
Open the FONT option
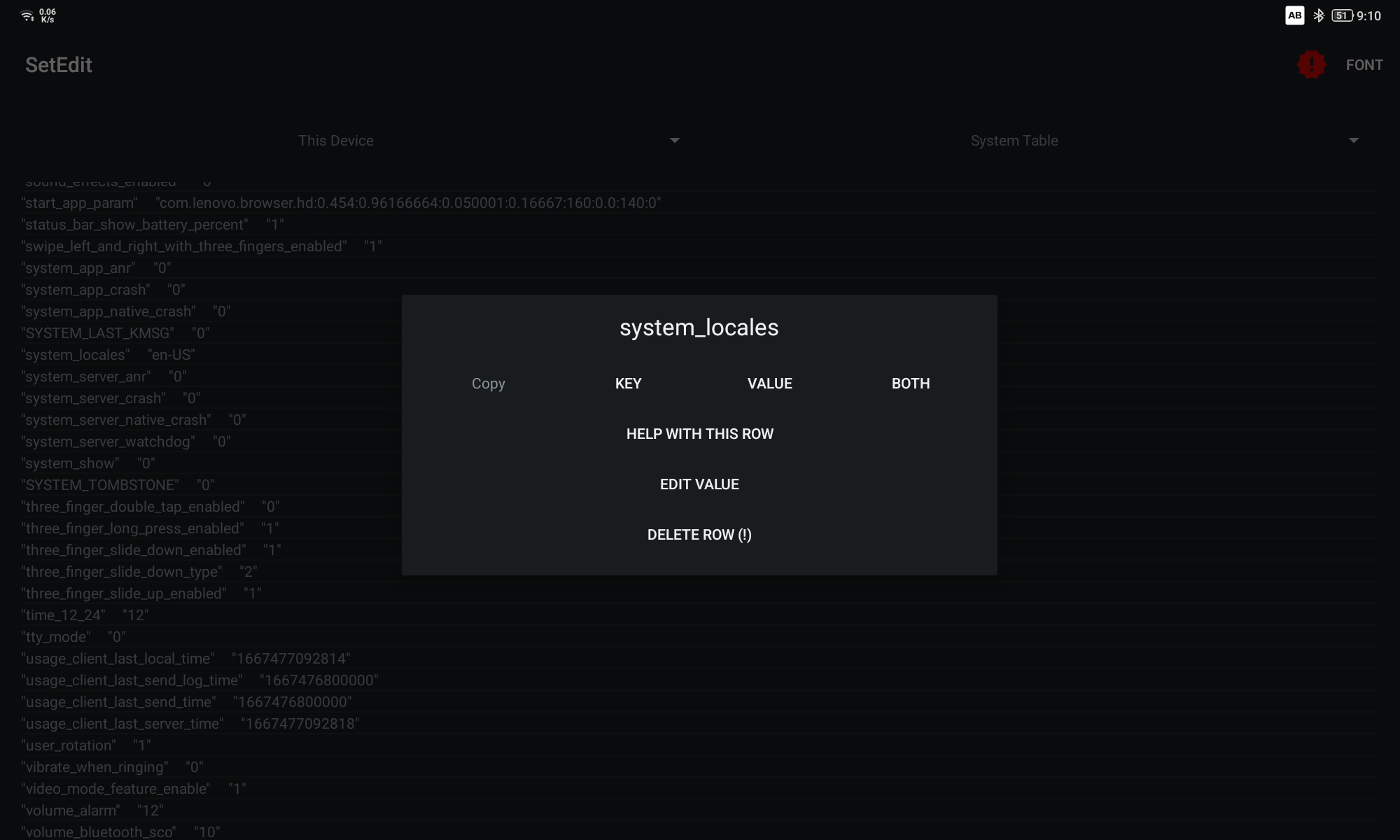click(x=1364, y=65)
